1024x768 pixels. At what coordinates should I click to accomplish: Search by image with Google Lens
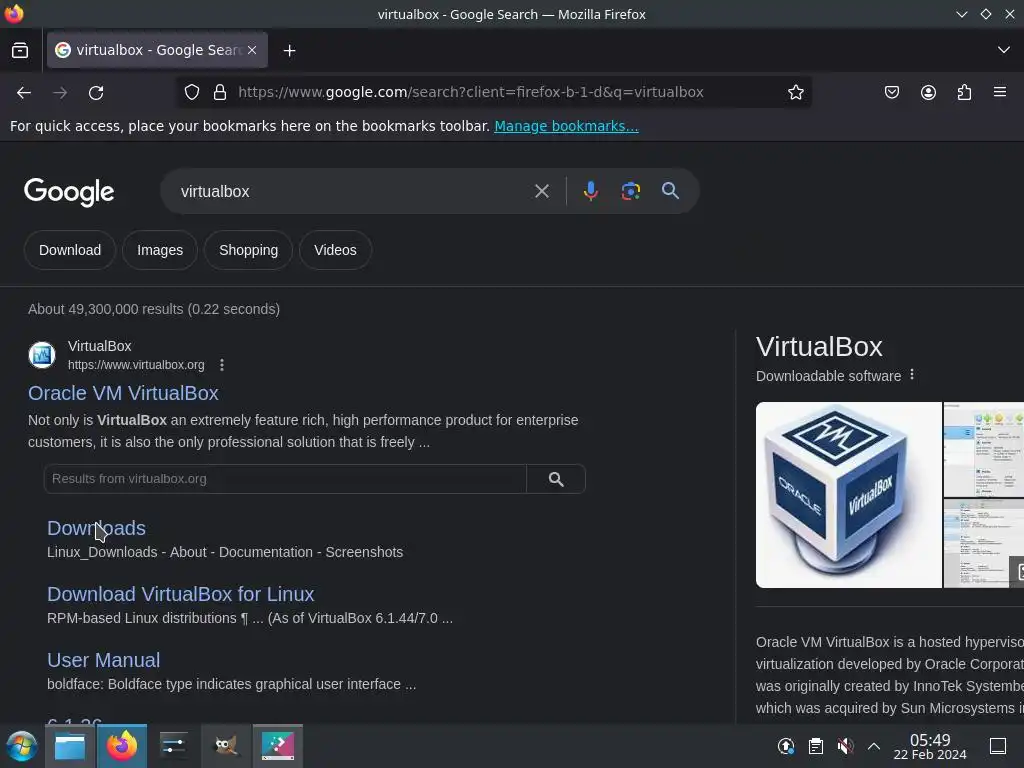(x=630, y=191)
